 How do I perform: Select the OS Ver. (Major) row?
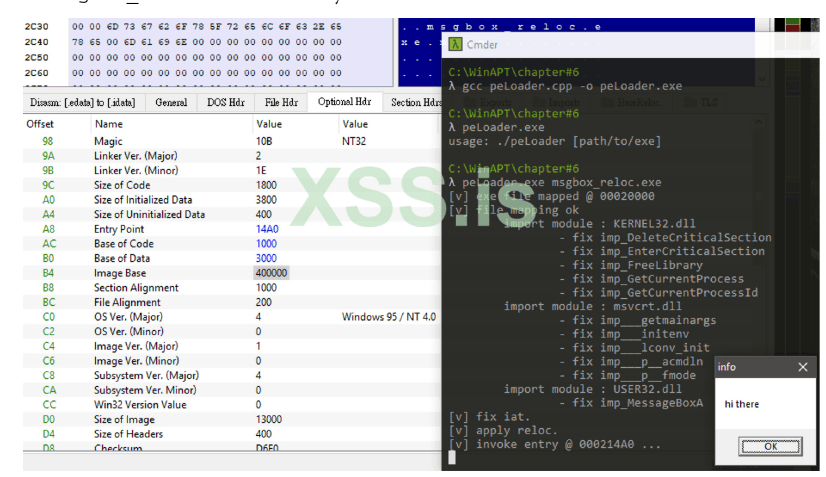click(230, 317)
